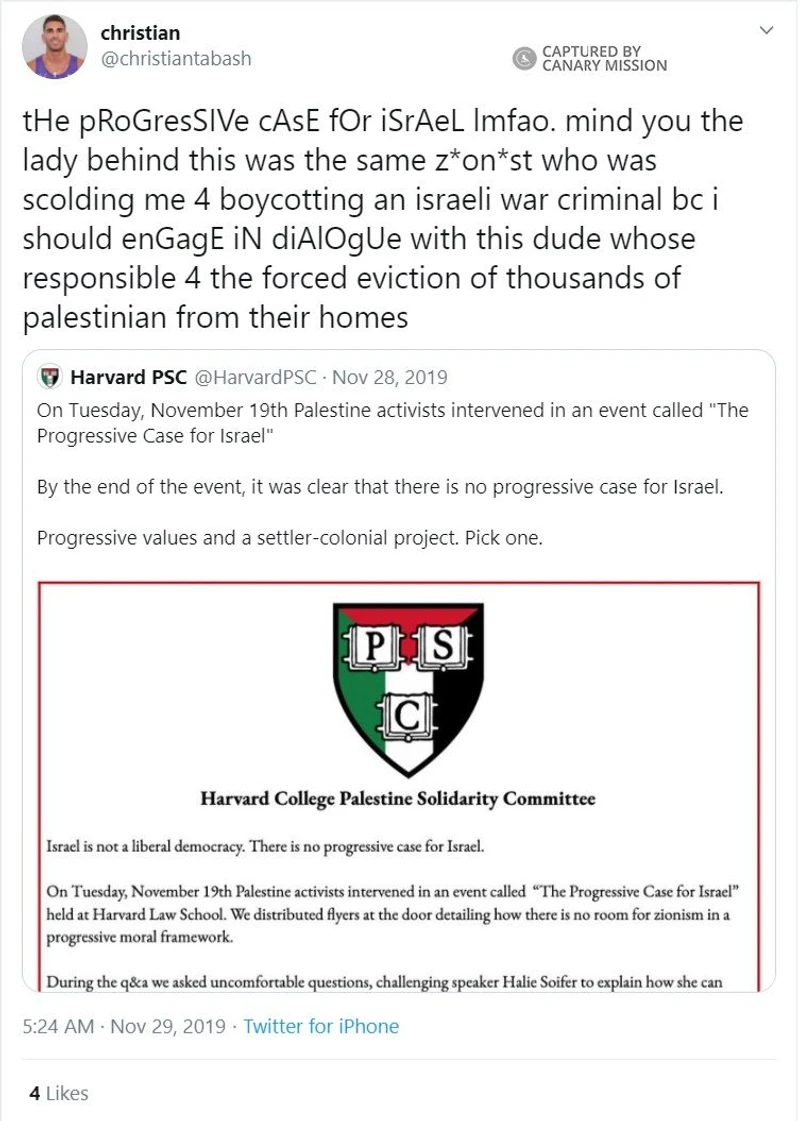Click the Canary Mission watermark logo
800x1121 pixels.
click(x=524, y=59)
